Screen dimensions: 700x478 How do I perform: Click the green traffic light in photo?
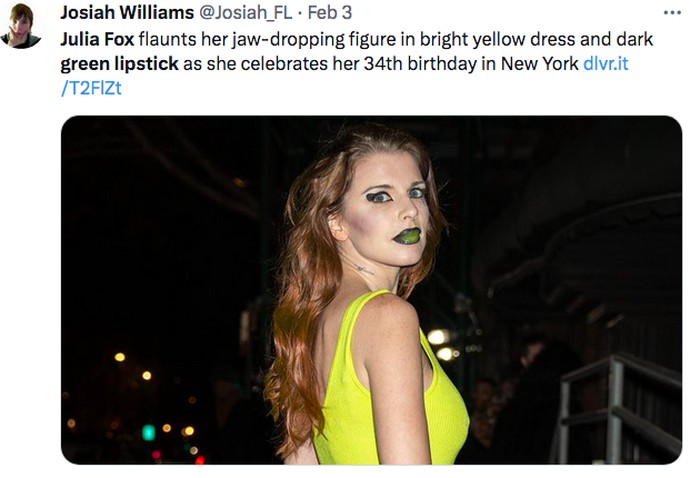[x=149, y=432]
